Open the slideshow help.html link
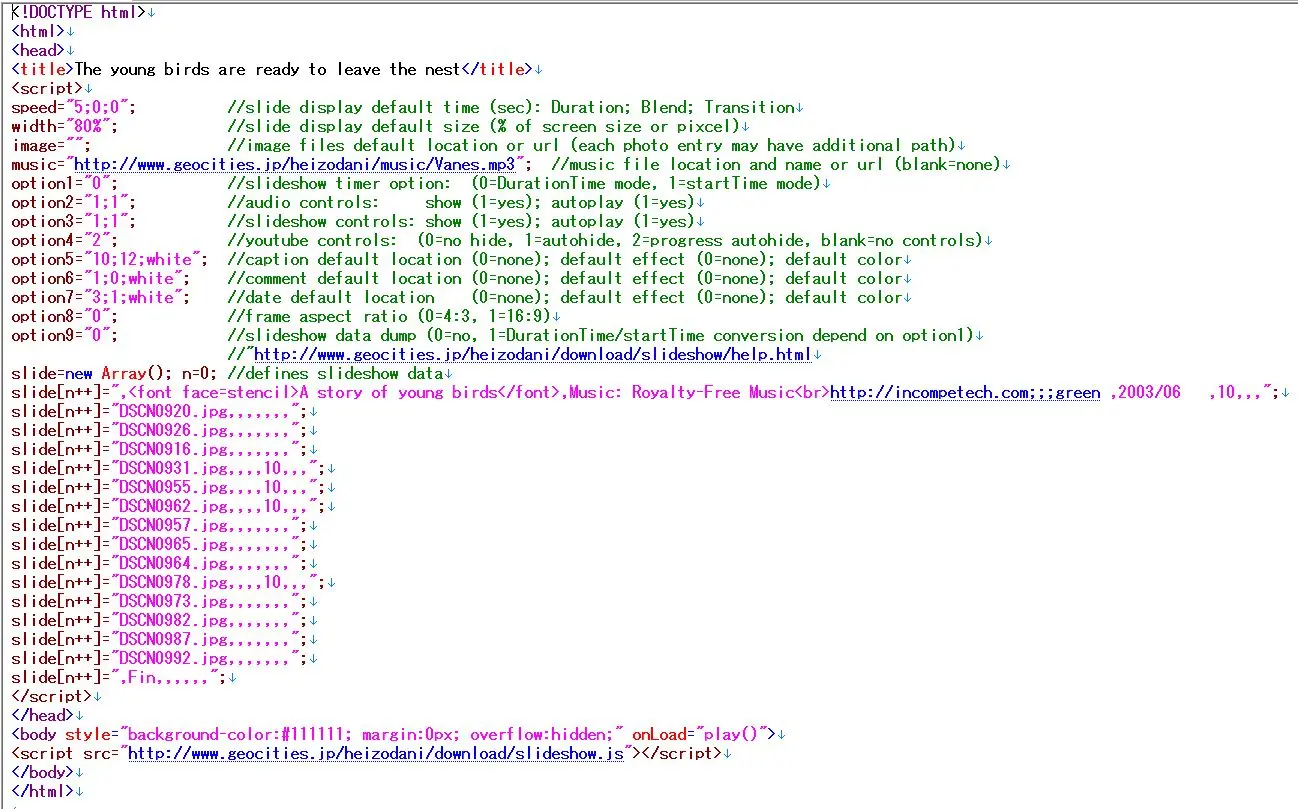 pyautogui.click(x=533, y=354)
